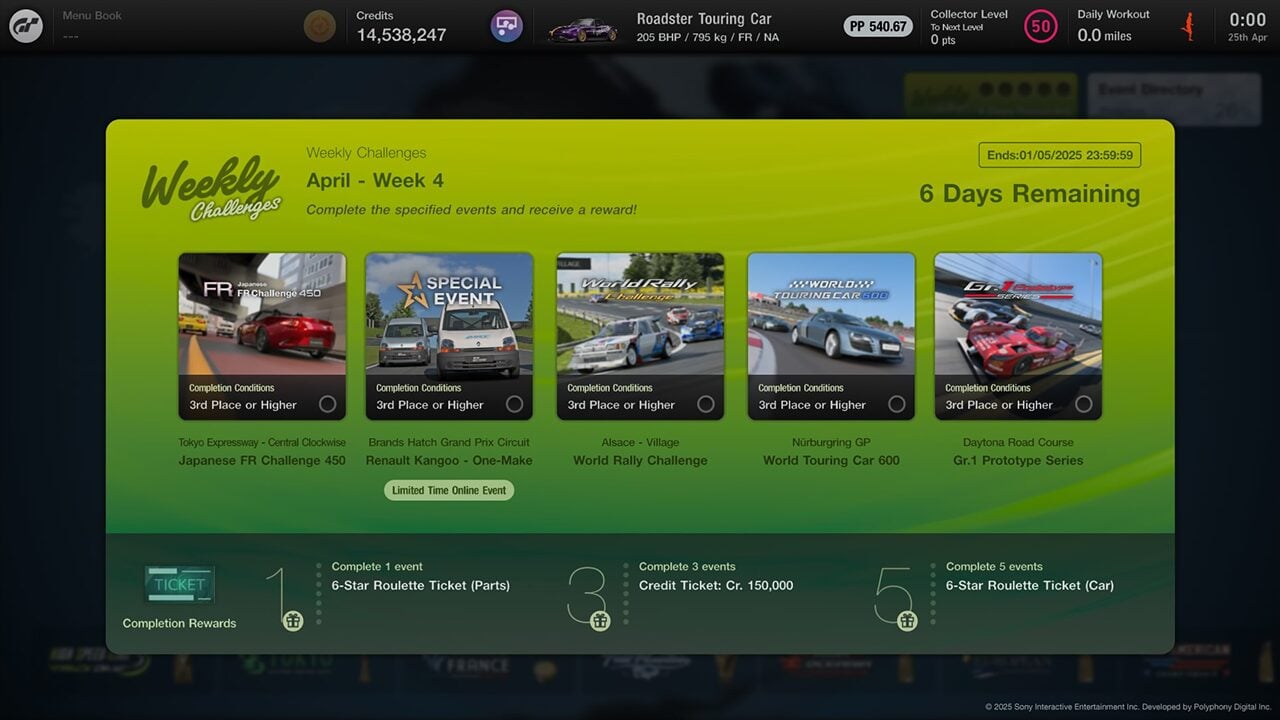Click the Weekly Challenges logo

tap(212, 188)
